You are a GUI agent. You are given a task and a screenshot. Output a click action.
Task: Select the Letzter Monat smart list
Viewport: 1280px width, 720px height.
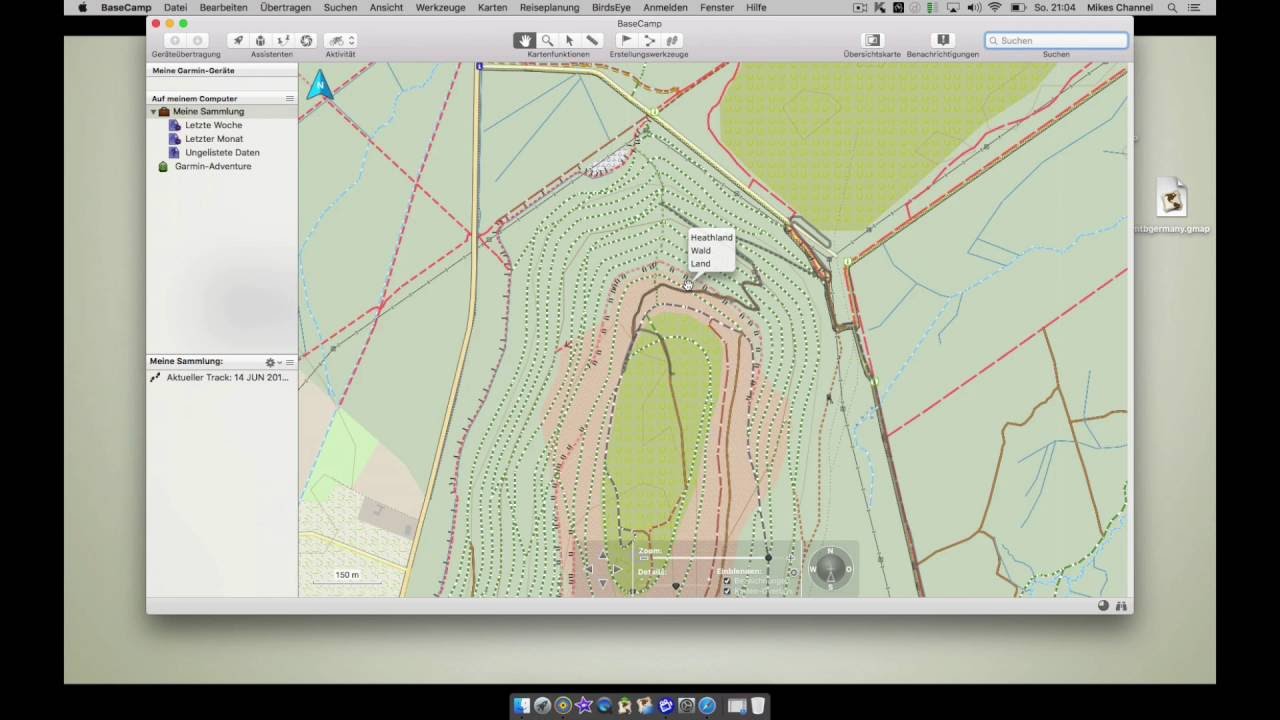tap(214, 139)
